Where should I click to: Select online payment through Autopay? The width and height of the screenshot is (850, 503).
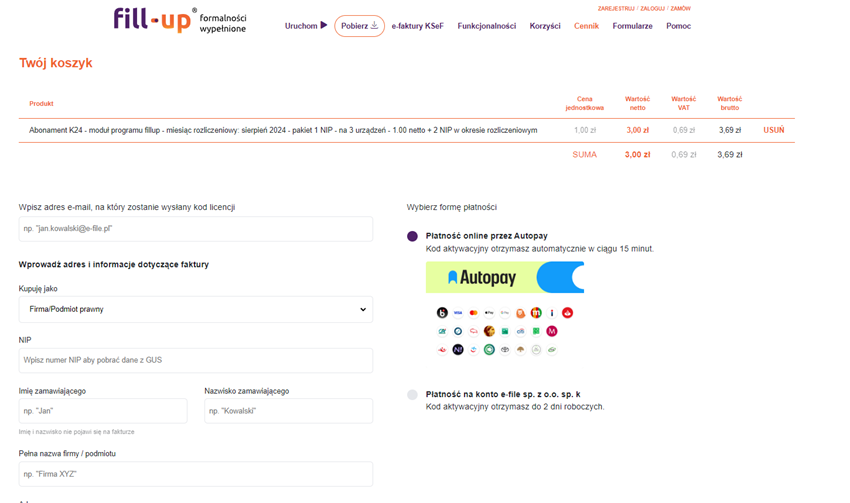click(x=413, y=236)
